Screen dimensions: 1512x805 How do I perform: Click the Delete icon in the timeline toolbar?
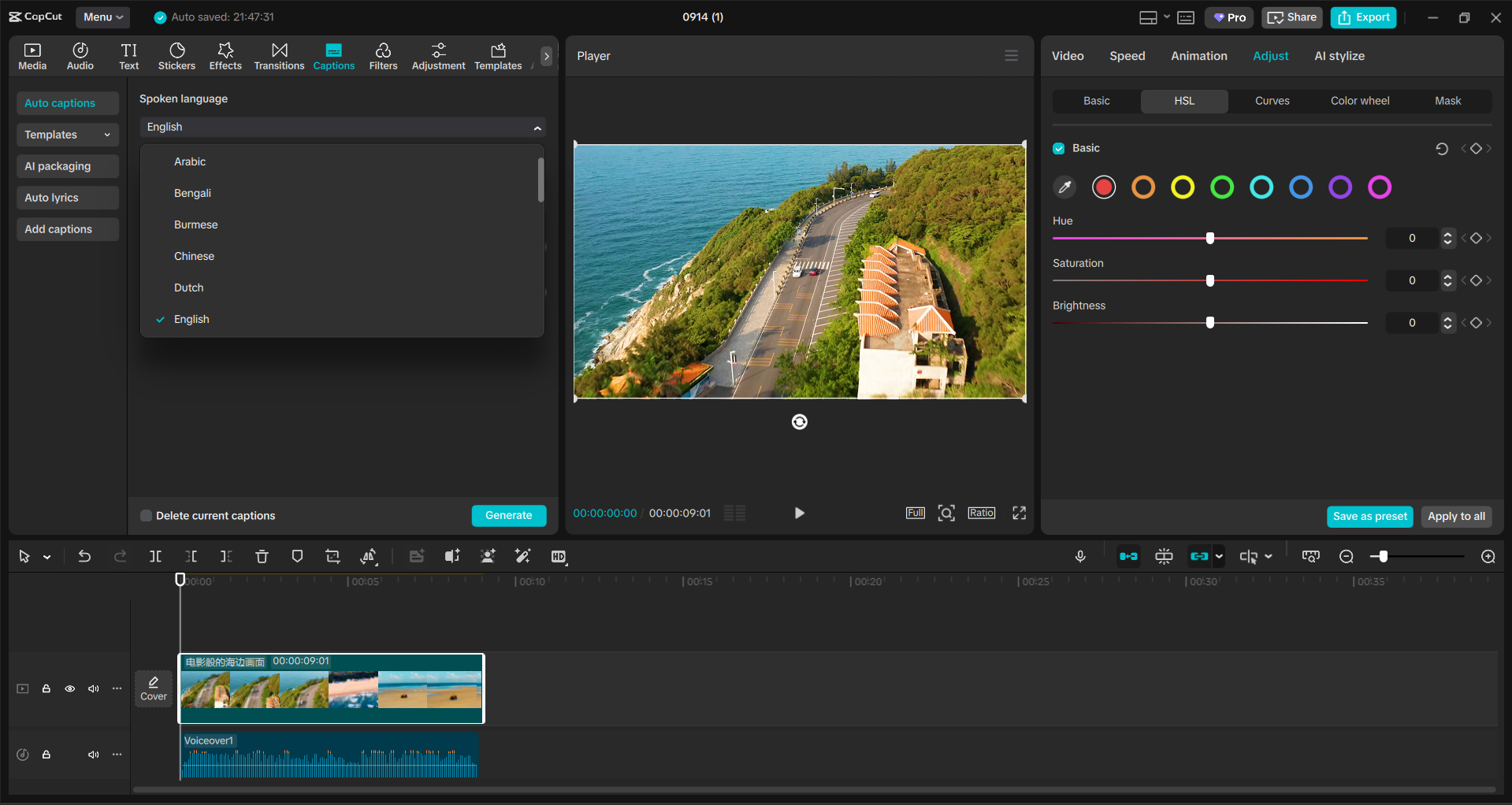coord(262,556)
